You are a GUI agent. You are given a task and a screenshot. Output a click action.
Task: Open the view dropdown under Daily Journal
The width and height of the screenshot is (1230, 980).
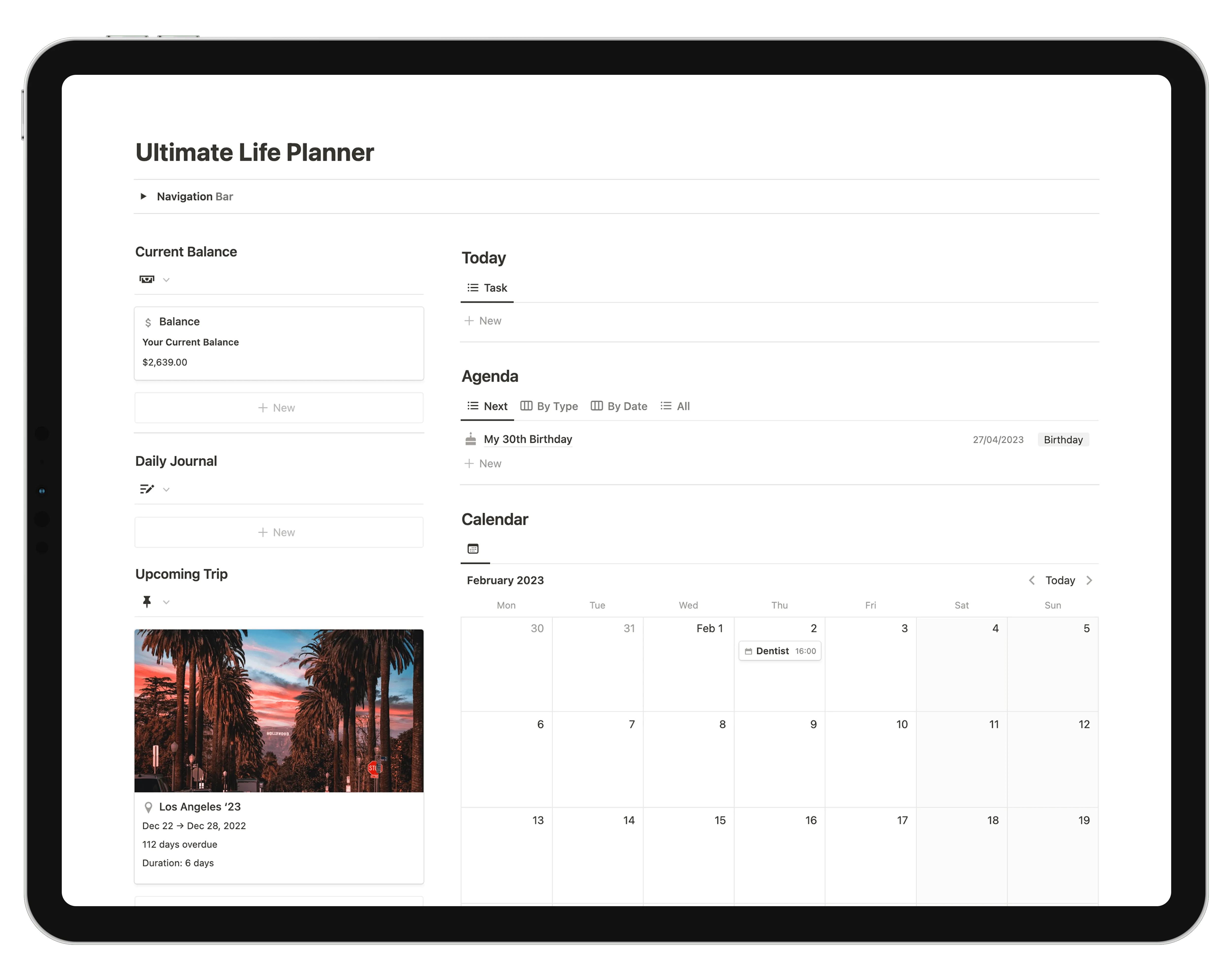[x=166, y=490]
